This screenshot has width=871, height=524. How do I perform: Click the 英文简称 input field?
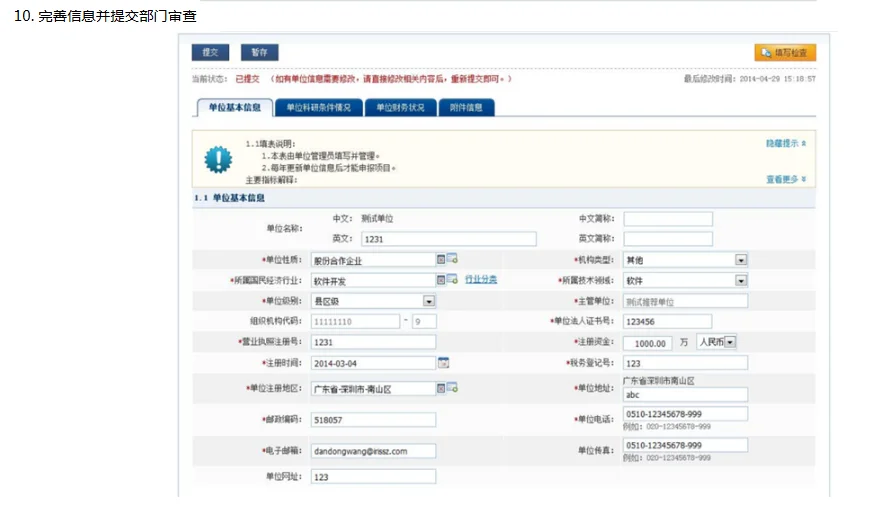(668, 239)
